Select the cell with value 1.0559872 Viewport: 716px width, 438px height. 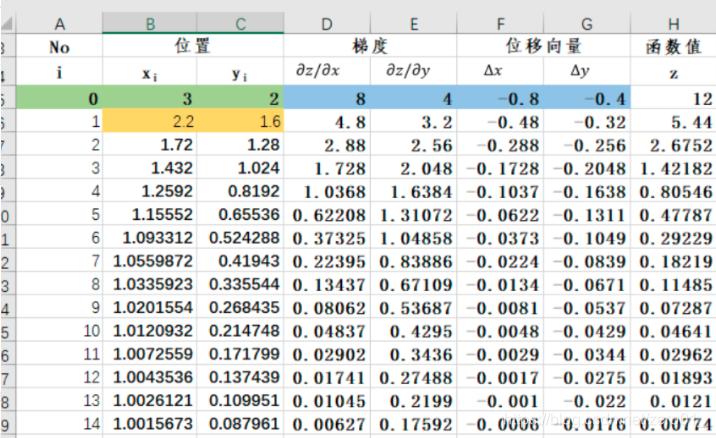click(149, 261)
